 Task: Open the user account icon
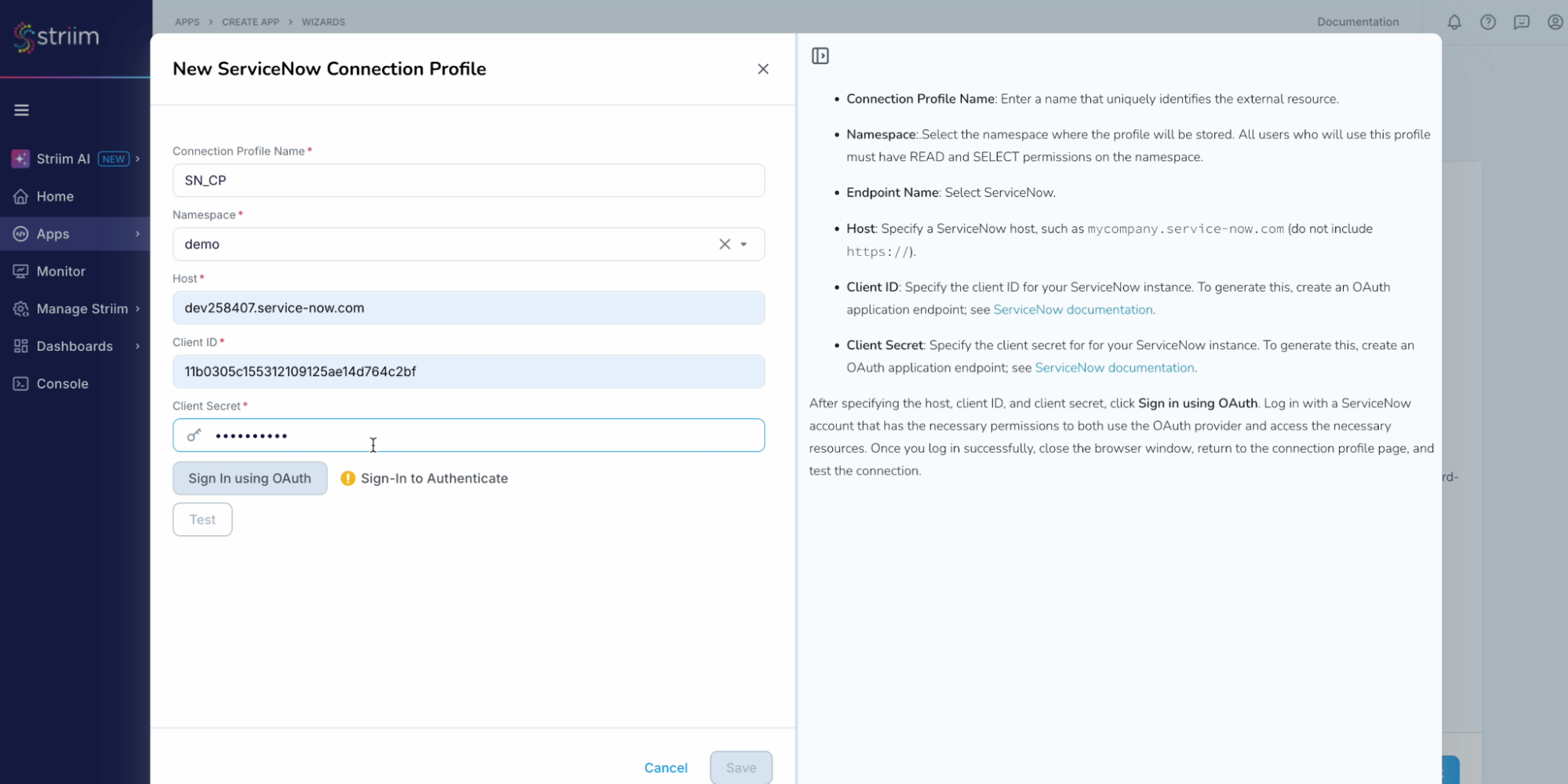coord(1555,22)
